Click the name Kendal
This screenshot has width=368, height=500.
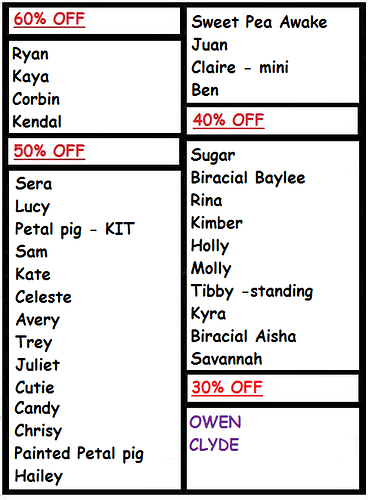pos(37,122)
